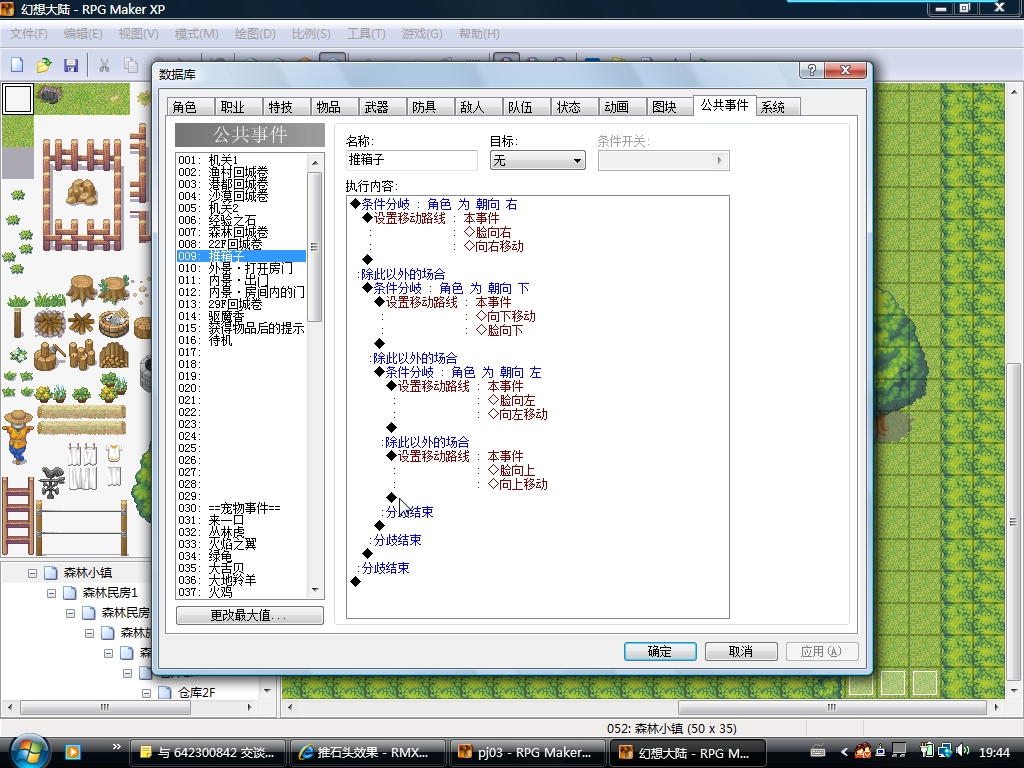The image size is (1024, 768).
Task: Select the ◇向下移动 move command line
Action: point(505,317)
